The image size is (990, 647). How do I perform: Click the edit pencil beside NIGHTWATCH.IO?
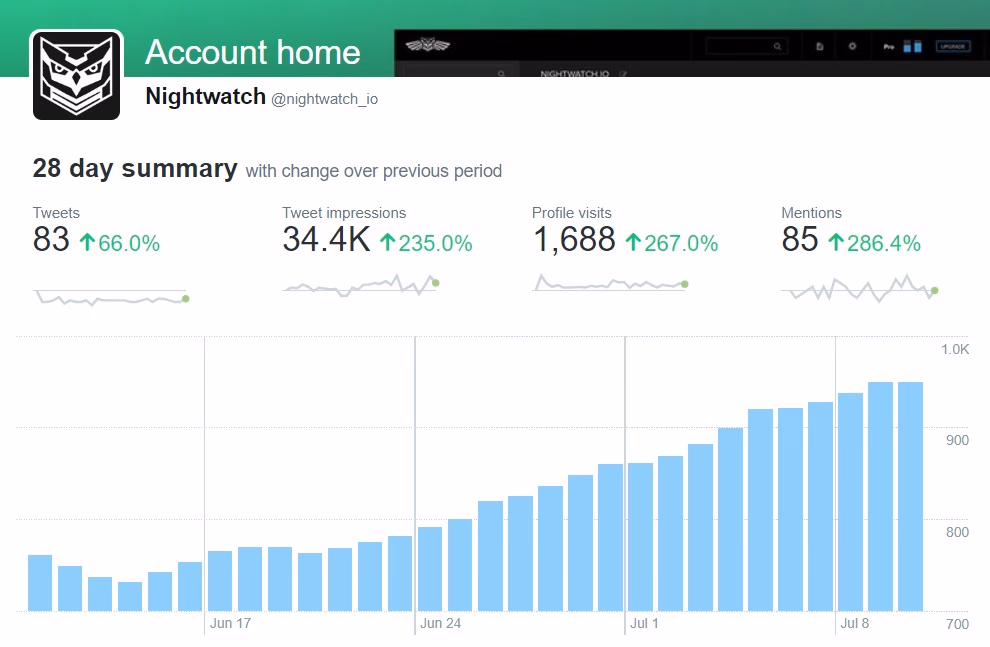pyautogui.click(x=623, y=73)
